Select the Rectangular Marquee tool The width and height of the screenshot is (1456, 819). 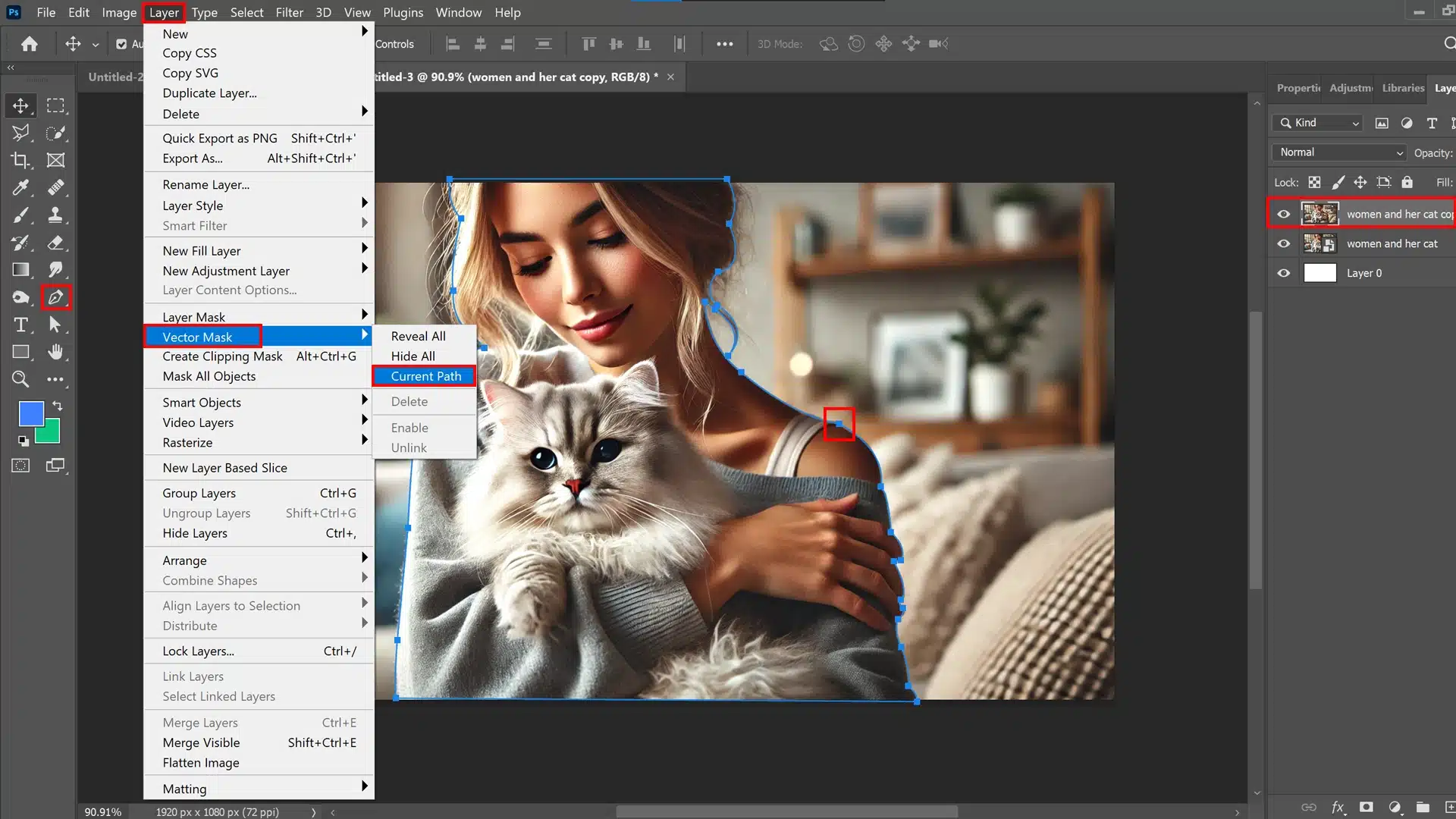pyautogui.click(x=55, y=105)
